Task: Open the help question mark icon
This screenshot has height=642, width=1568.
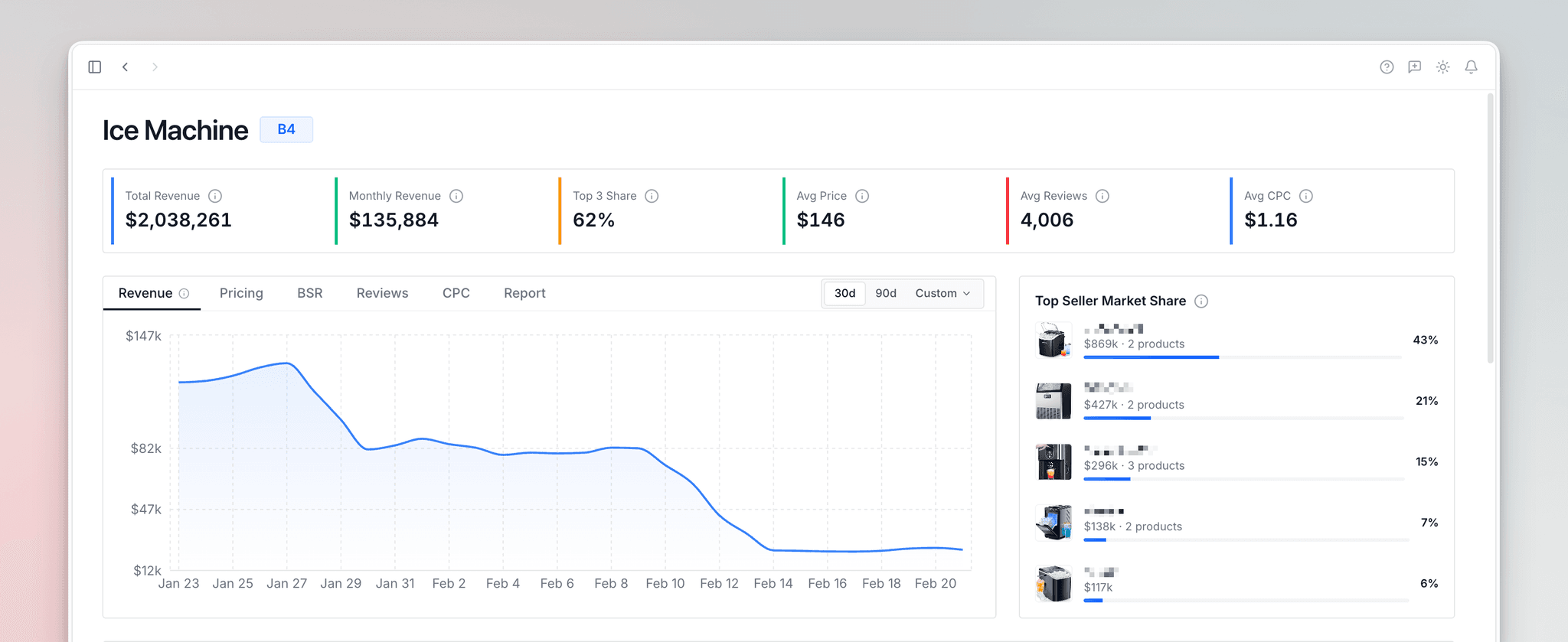Action: coord(1387,67)
